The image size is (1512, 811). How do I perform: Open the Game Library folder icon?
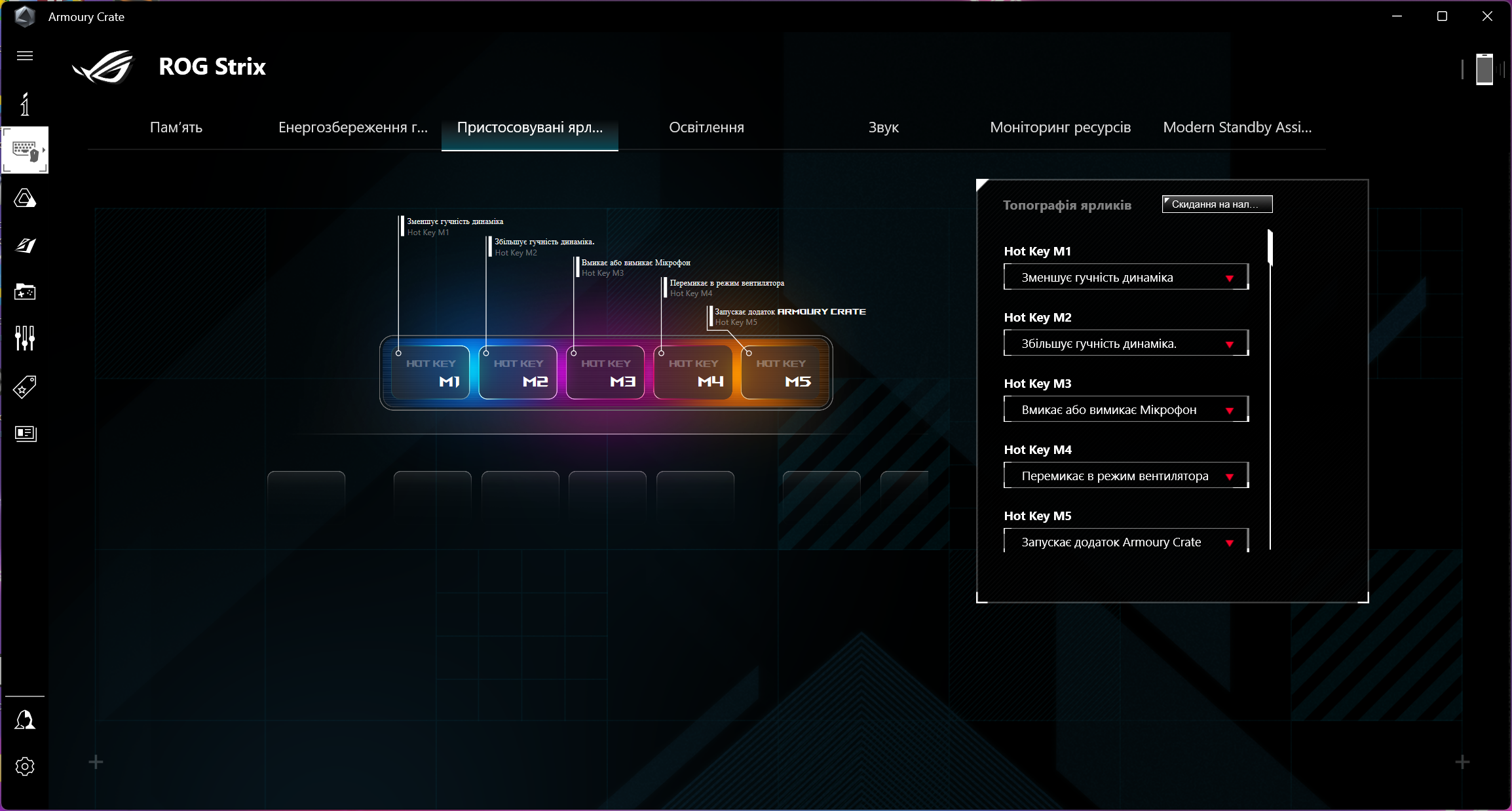25,292
